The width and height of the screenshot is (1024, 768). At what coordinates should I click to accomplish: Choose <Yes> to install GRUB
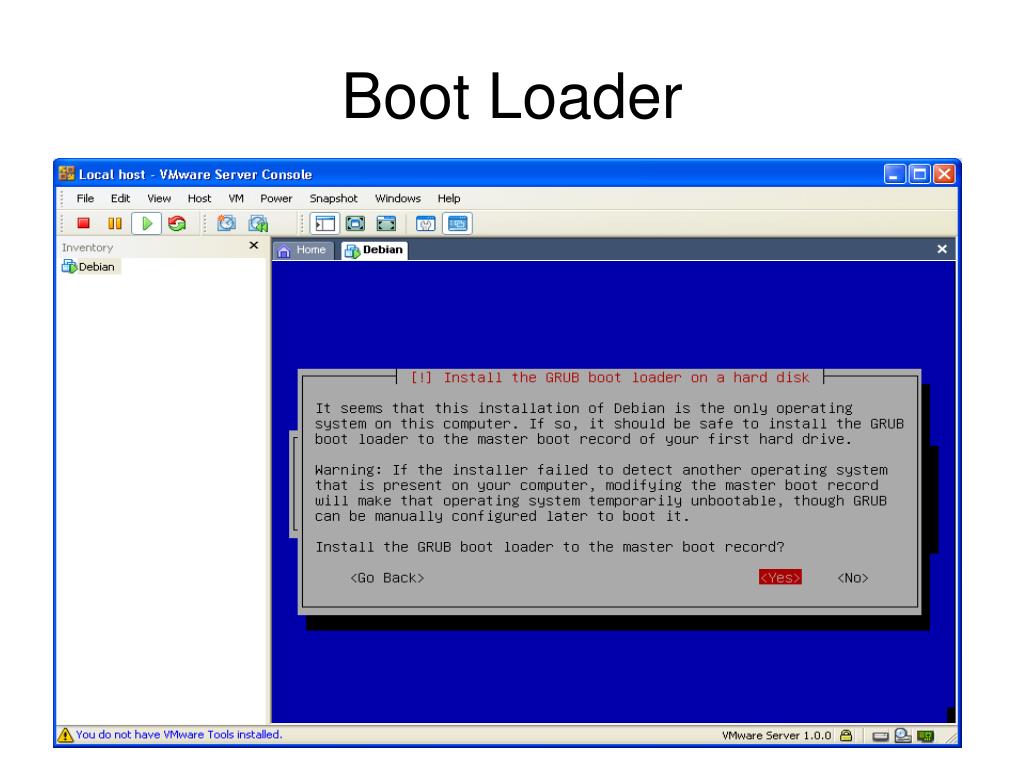pos(780,577)
